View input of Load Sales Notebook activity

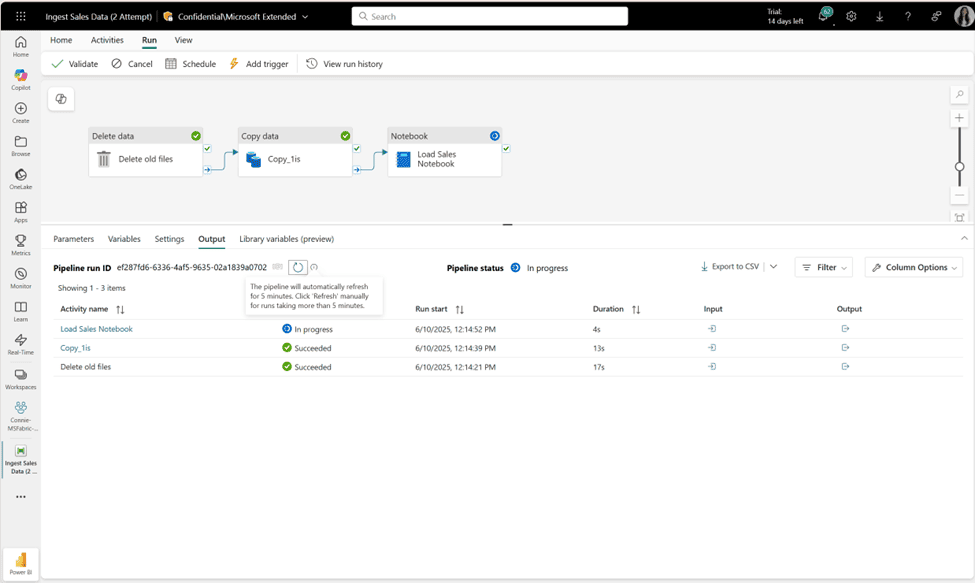click(712, 329)
